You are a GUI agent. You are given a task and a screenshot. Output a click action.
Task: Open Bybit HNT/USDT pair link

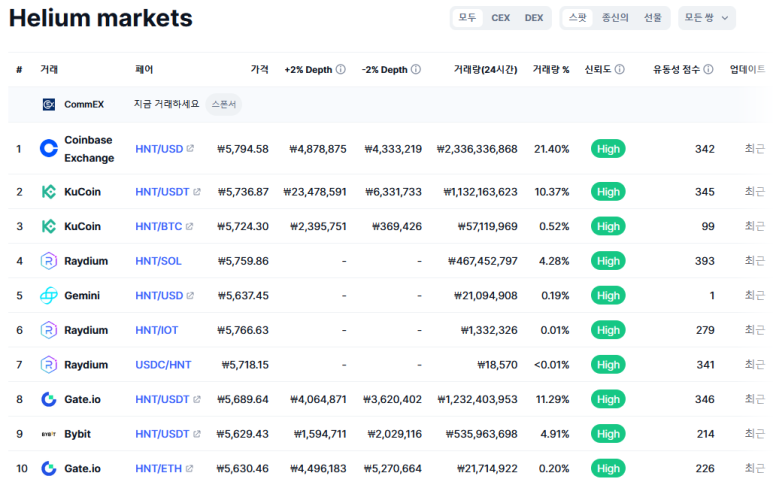[162, 434]
